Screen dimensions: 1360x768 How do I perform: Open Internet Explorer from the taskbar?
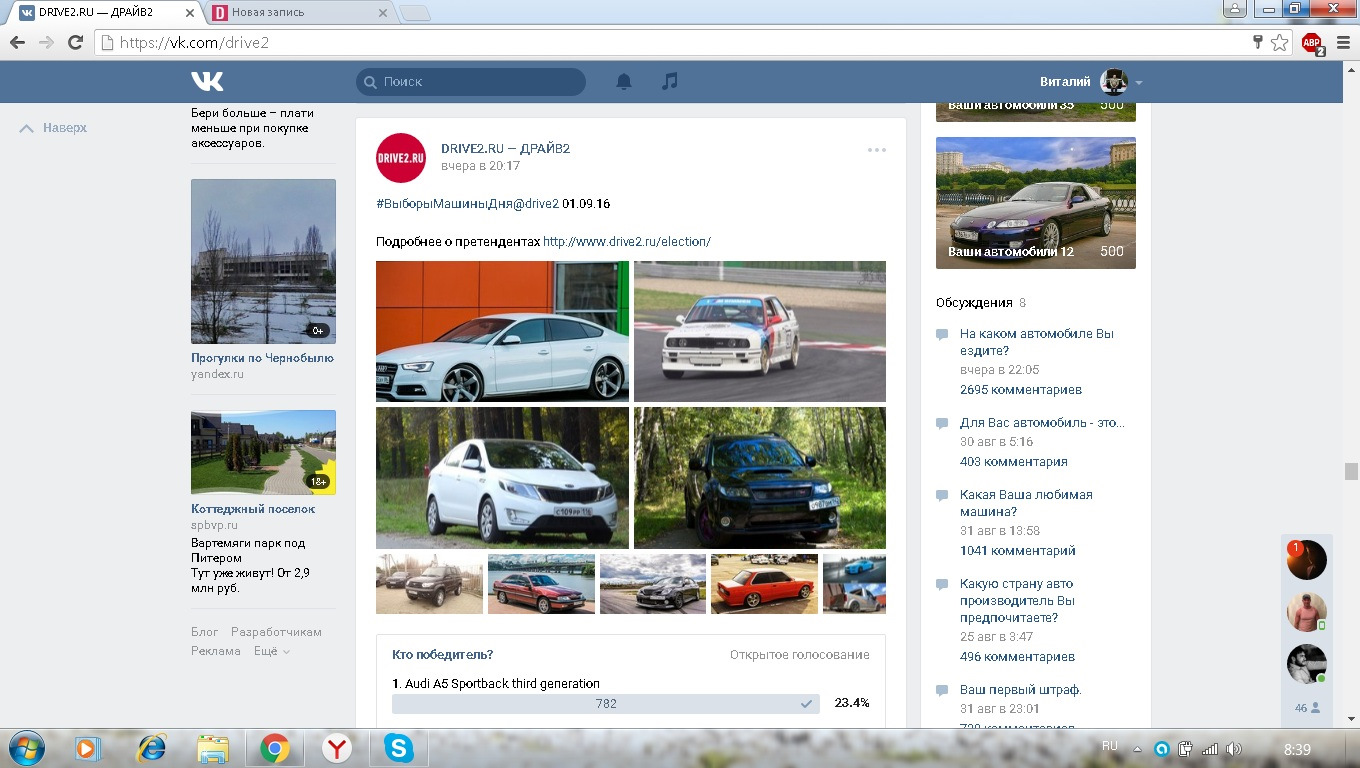(151, 748)
